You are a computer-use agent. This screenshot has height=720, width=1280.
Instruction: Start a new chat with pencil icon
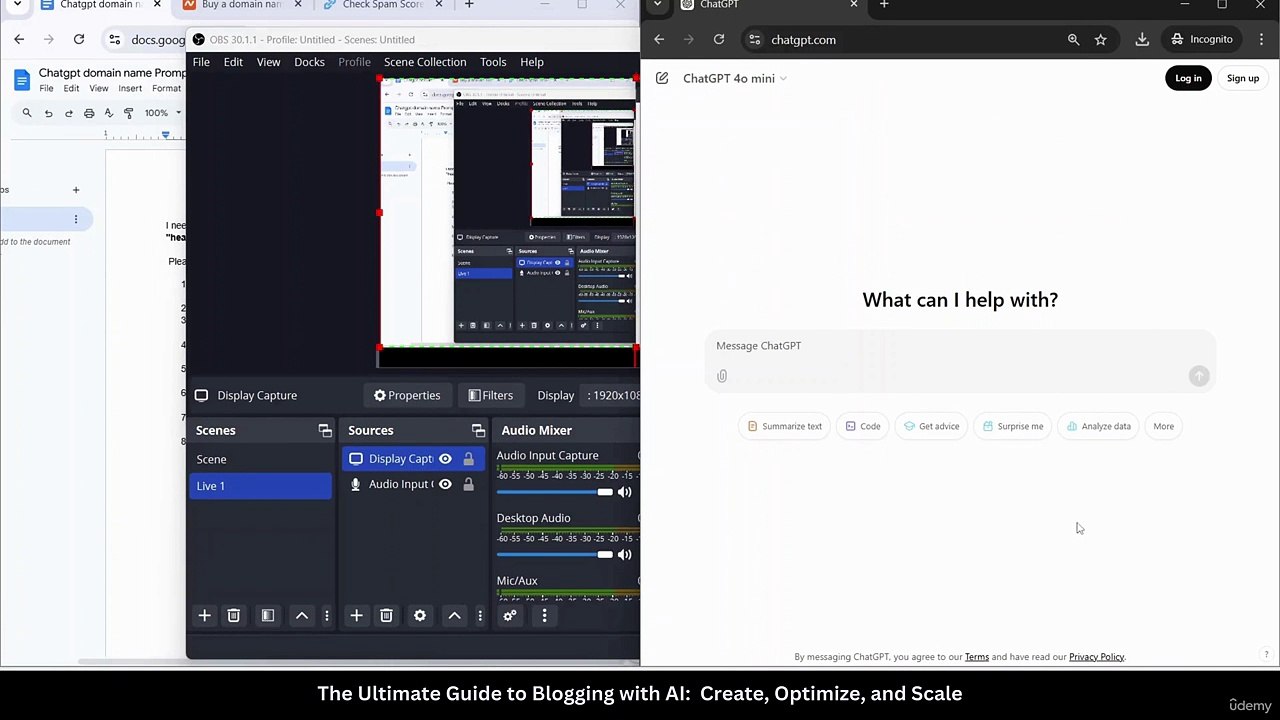(x=662, y=78)
